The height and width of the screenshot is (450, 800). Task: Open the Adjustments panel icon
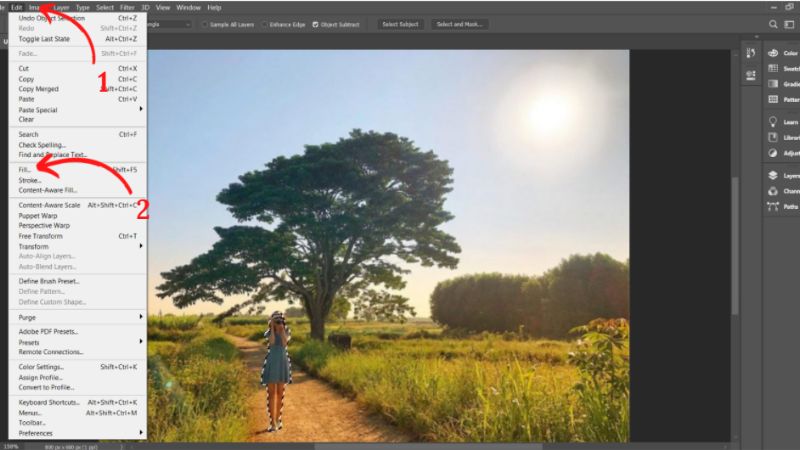[773, 153]
